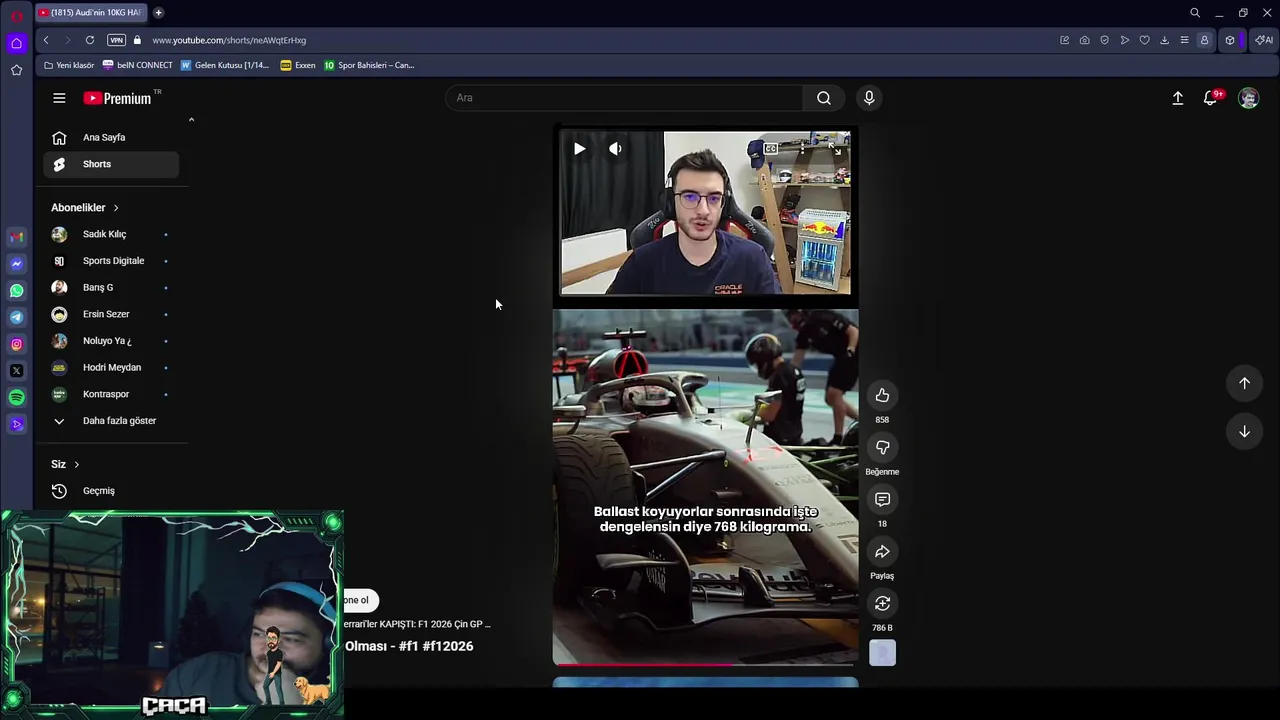1280x720 pixels.
Task: Open browser downloads icon
Action: 1164,40
